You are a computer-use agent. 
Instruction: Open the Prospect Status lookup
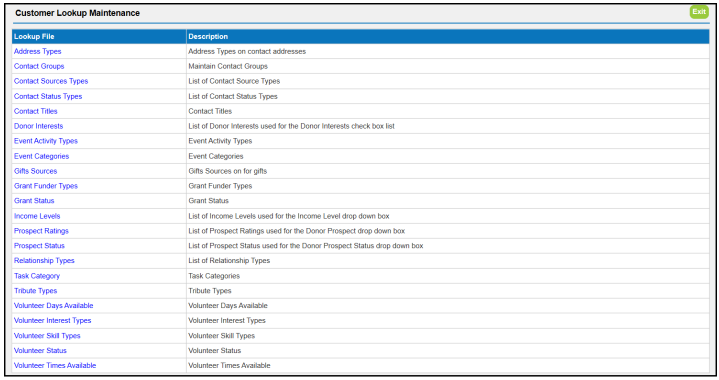(39, 246)
